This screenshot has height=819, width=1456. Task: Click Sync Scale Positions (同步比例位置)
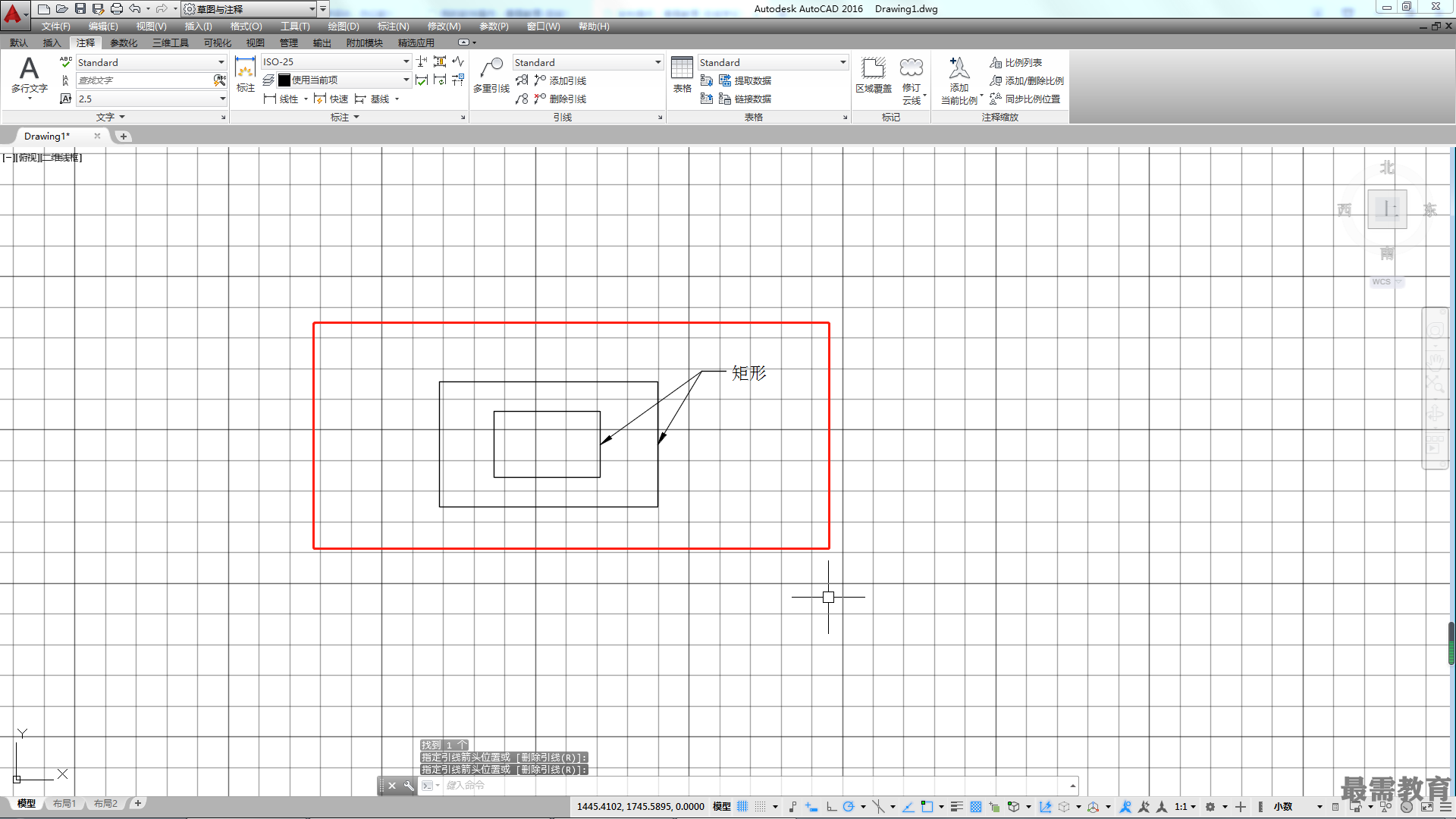click(1025, 99)
